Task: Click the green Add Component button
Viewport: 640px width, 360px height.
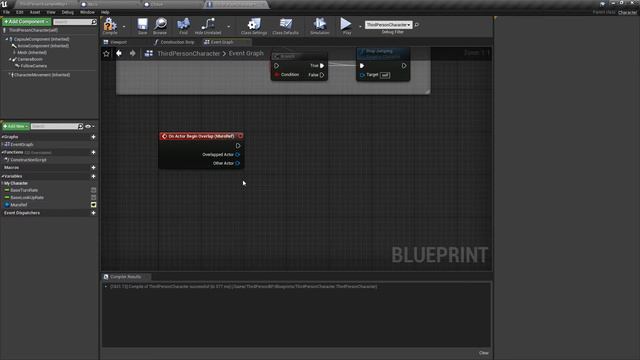Action: [x=26, y=22]
